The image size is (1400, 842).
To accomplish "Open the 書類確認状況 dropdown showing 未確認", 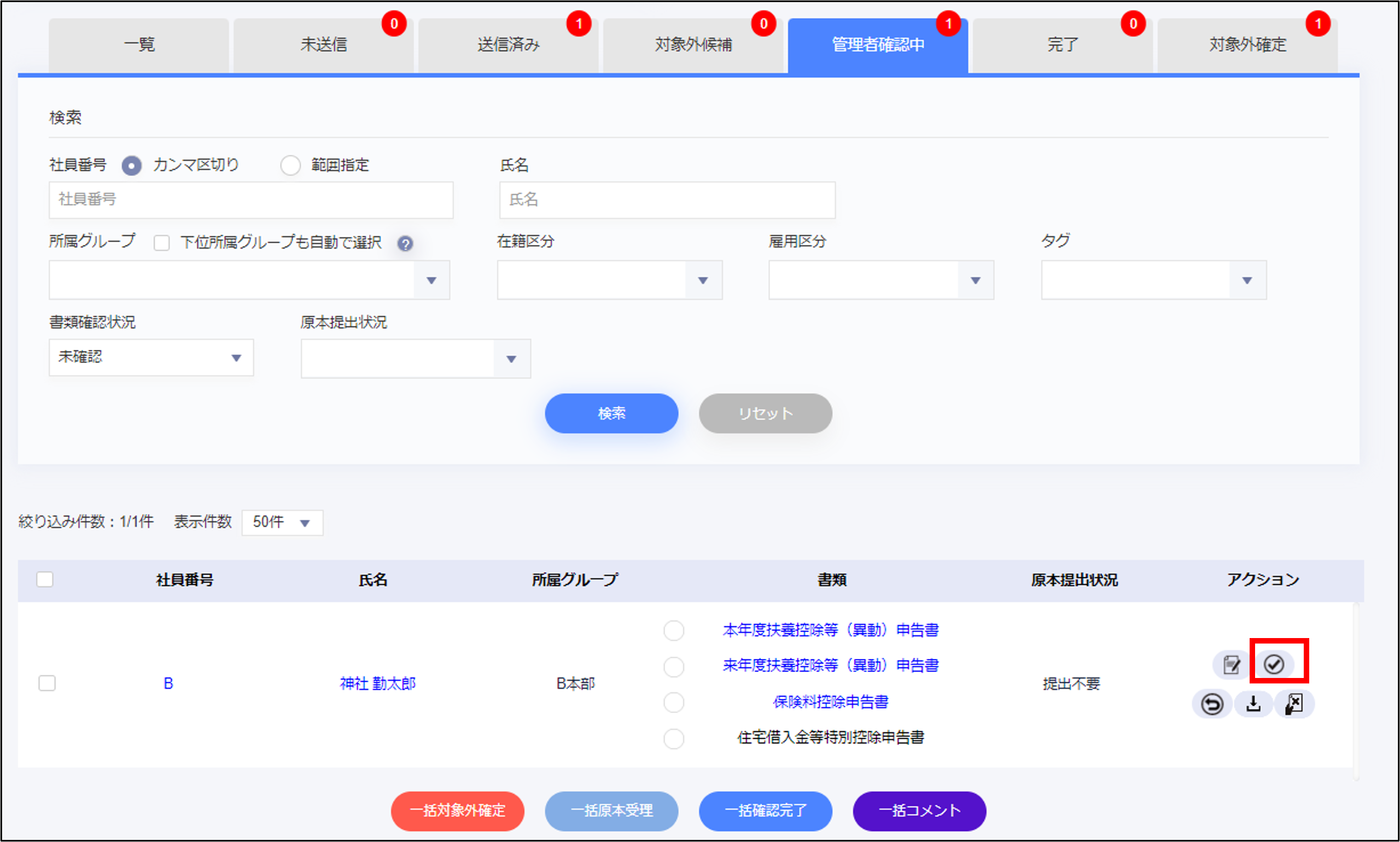I will click(151, 358).
